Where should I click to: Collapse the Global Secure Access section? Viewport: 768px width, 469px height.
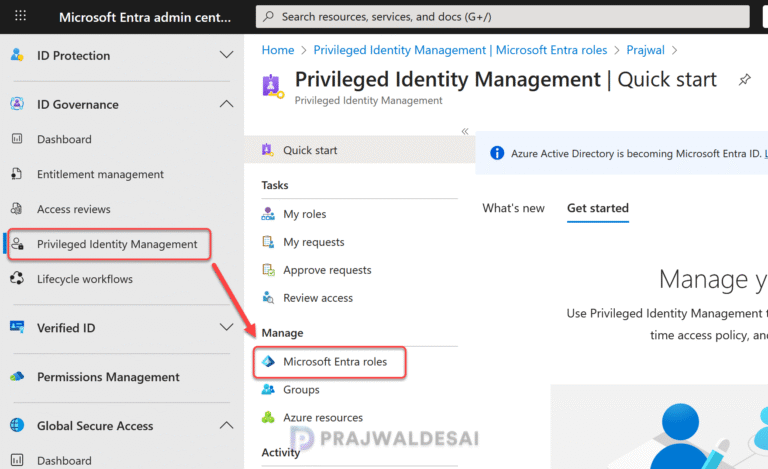(226, 425)
